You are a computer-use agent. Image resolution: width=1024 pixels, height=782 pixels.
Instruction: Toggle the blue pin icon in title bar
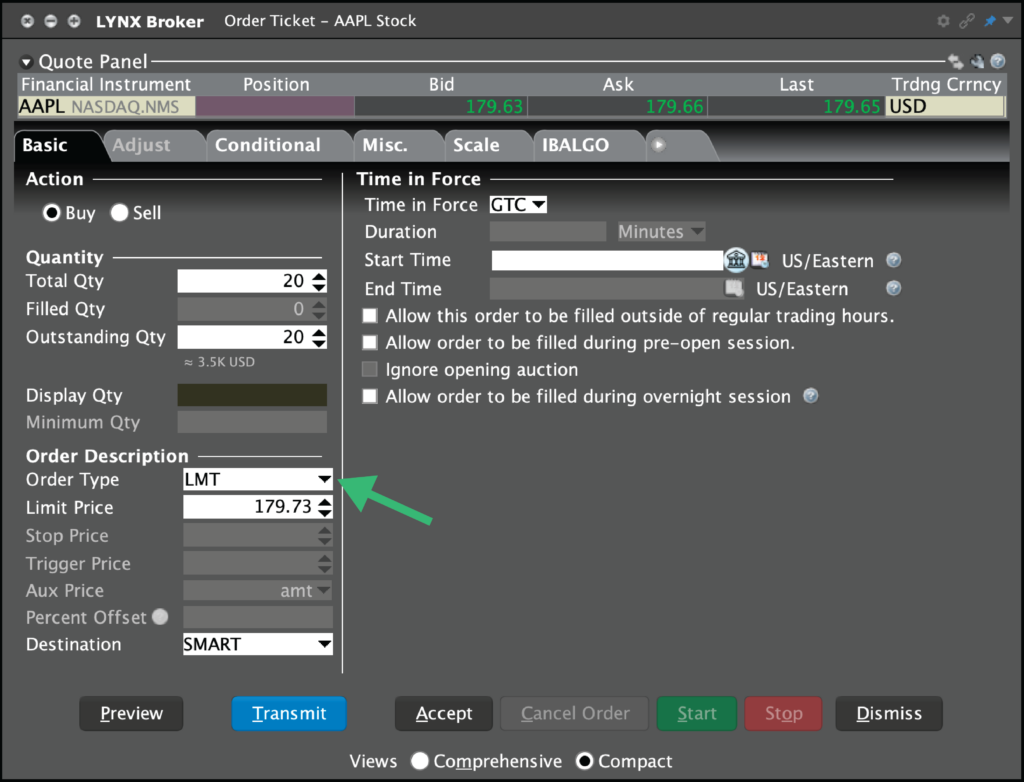pos(990,21)
